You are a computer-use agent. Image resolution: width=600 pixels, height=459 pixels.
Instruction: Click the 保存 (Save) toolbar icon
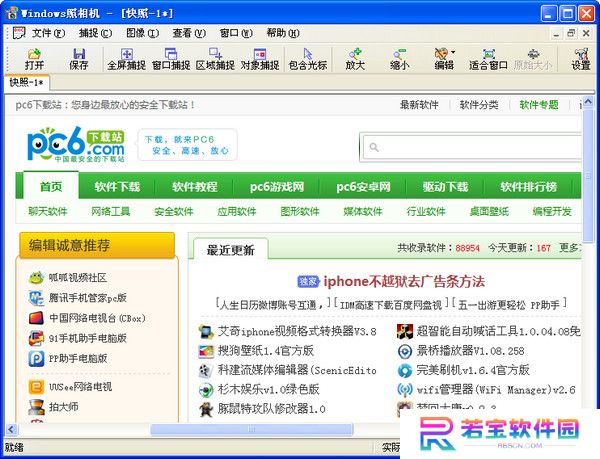tap(79, 59)
